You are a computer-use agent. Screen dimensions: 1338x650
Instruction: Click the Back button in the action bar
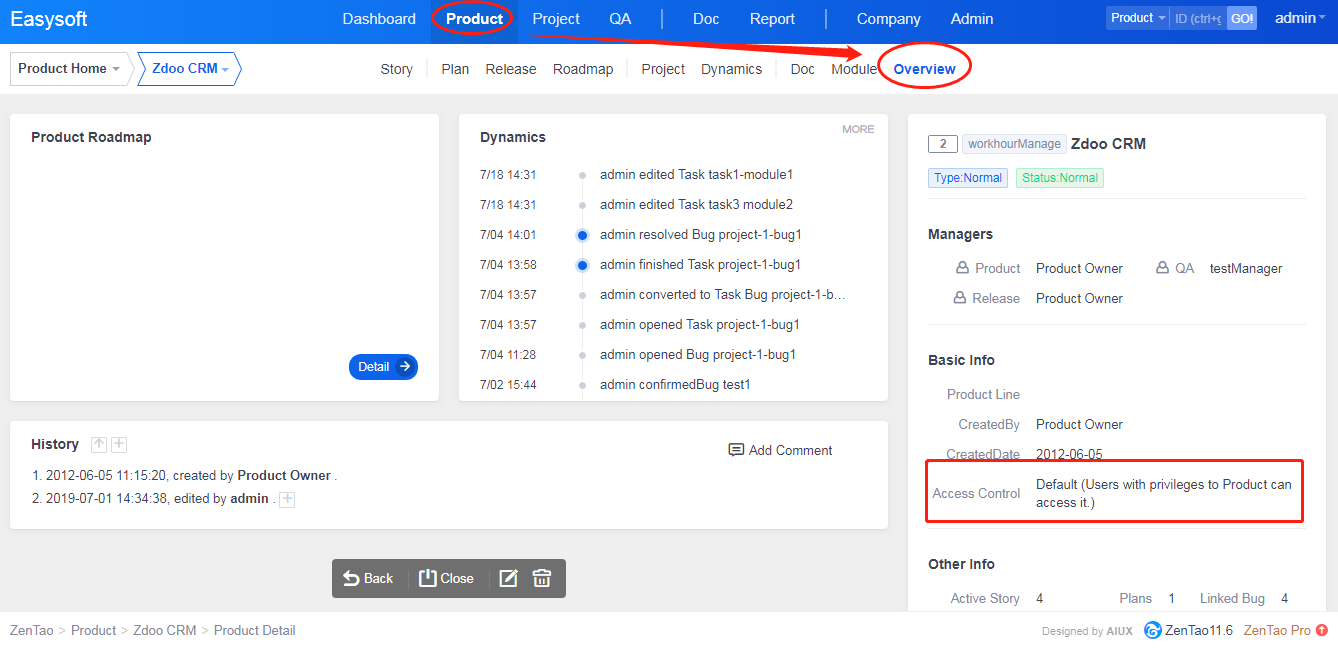tap(368, 578)
